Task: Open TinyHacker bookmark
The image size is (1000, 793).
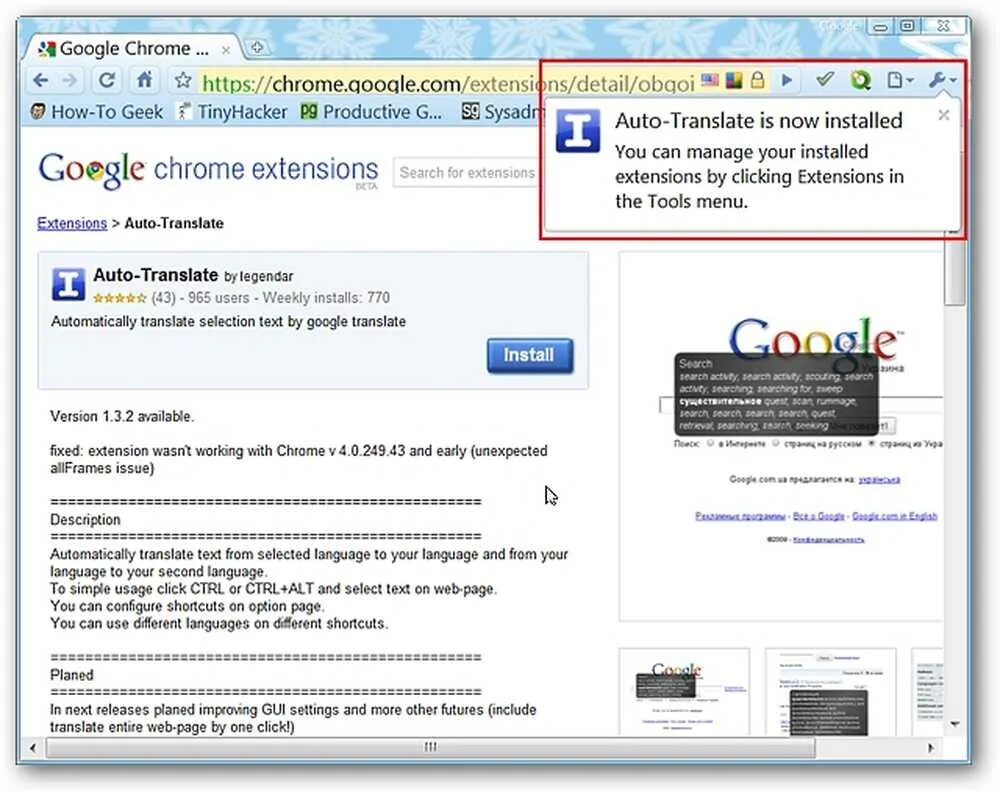Action: pos(233,112)
